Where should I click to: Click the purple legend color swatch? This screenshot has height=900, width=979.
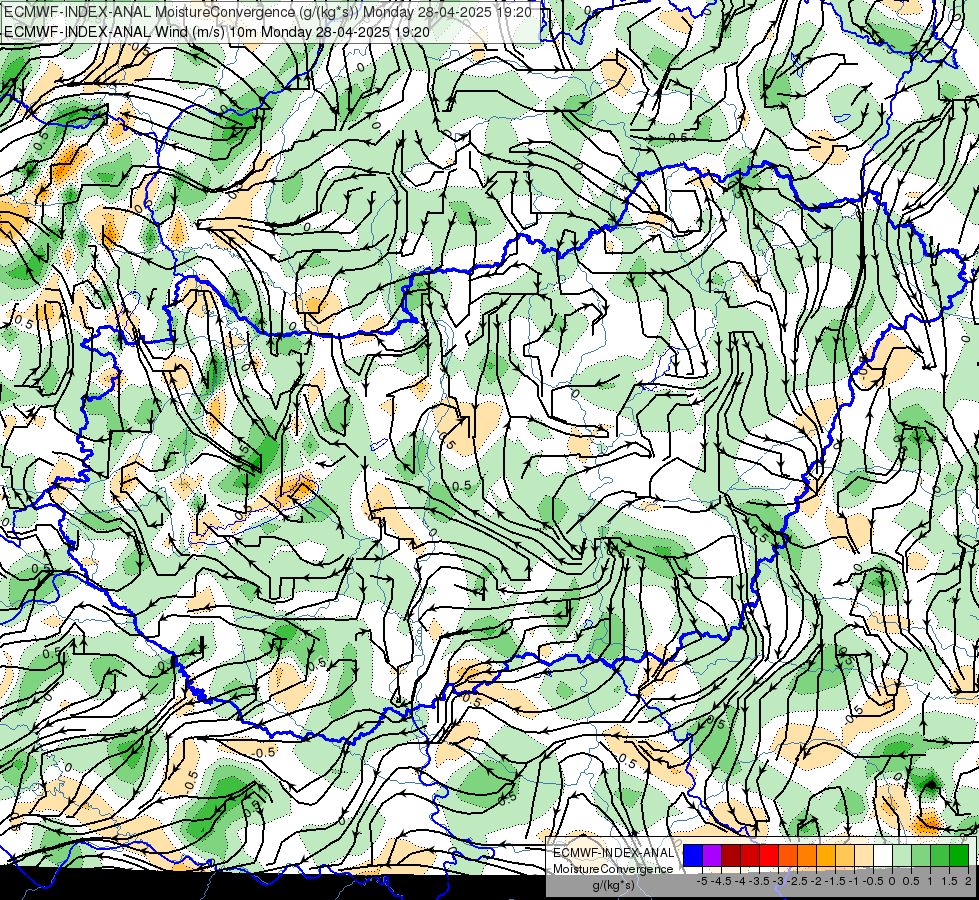[x=712, y=856]
